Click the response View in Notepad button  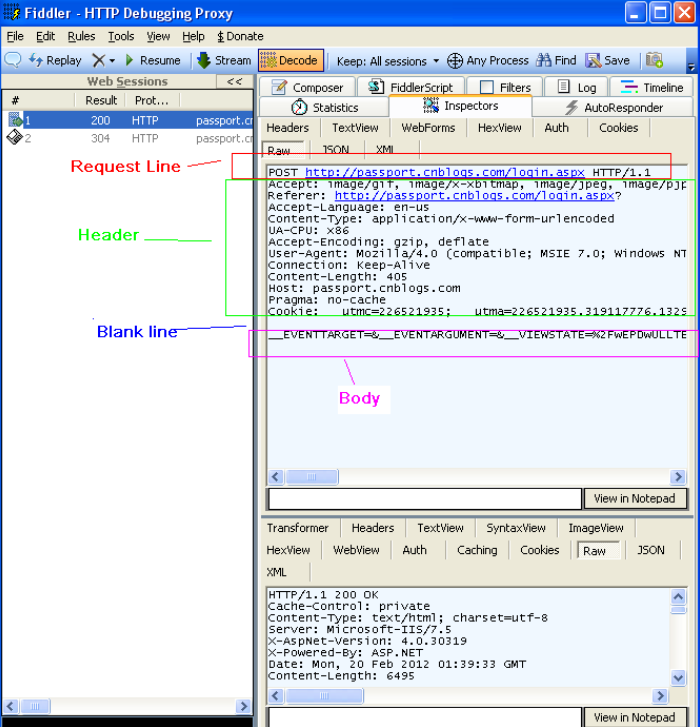(634, 717)
